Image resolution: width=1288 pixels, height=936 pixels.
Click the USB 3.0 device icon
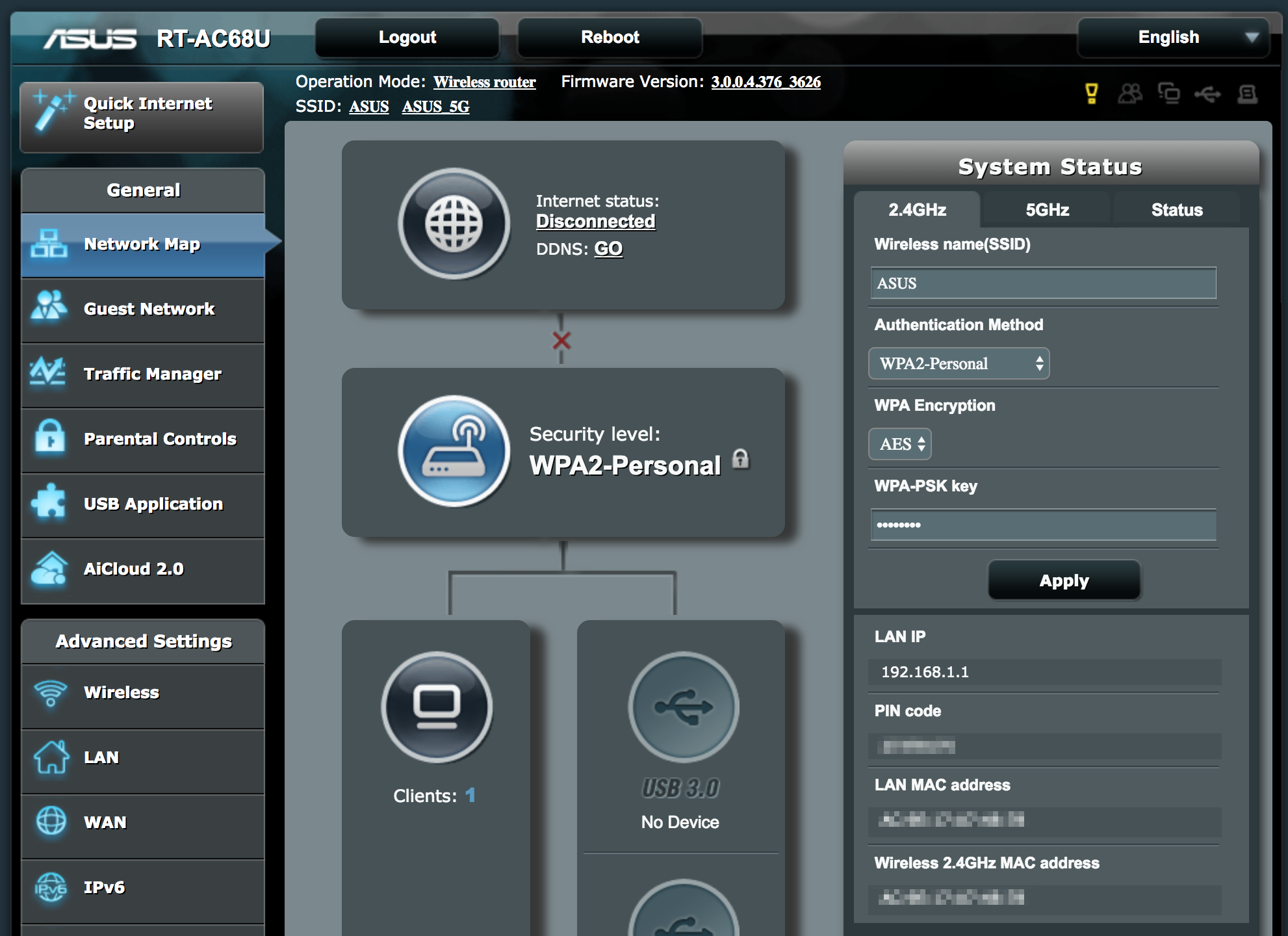coord(683,707)
